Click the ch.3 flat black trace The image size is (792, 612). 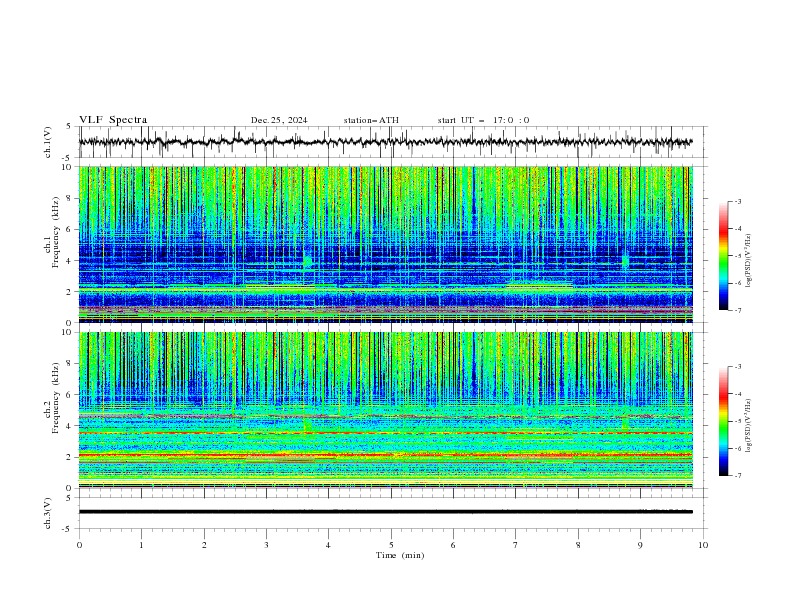(386, 512)
